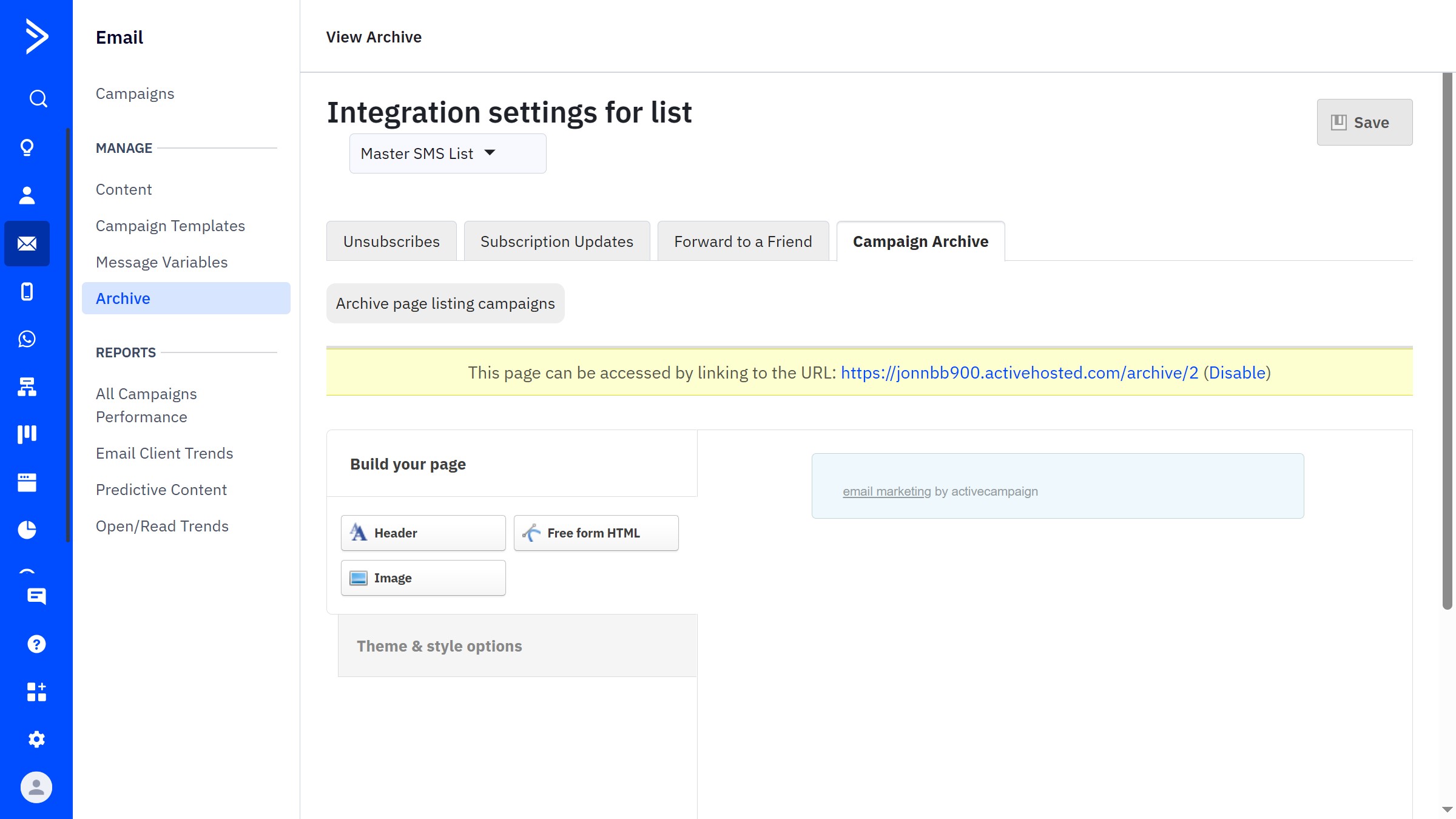Click the Settings gear icon
The height and width of the screenshot is (819, 1456).
(x=36, y=739)
